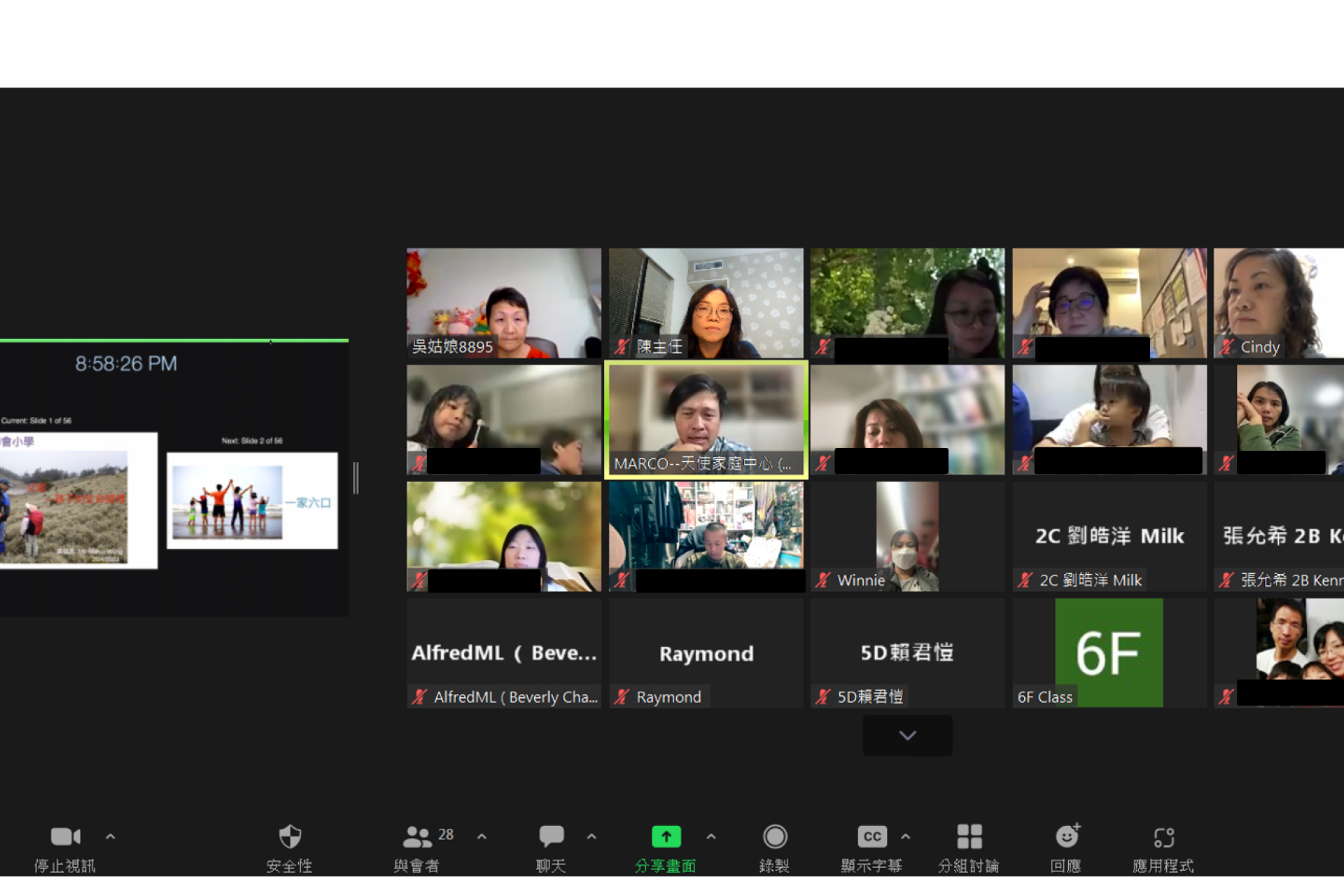Select AlfredML participant tile
This screenshot has width=1344, height=896.
pos(504,652)
